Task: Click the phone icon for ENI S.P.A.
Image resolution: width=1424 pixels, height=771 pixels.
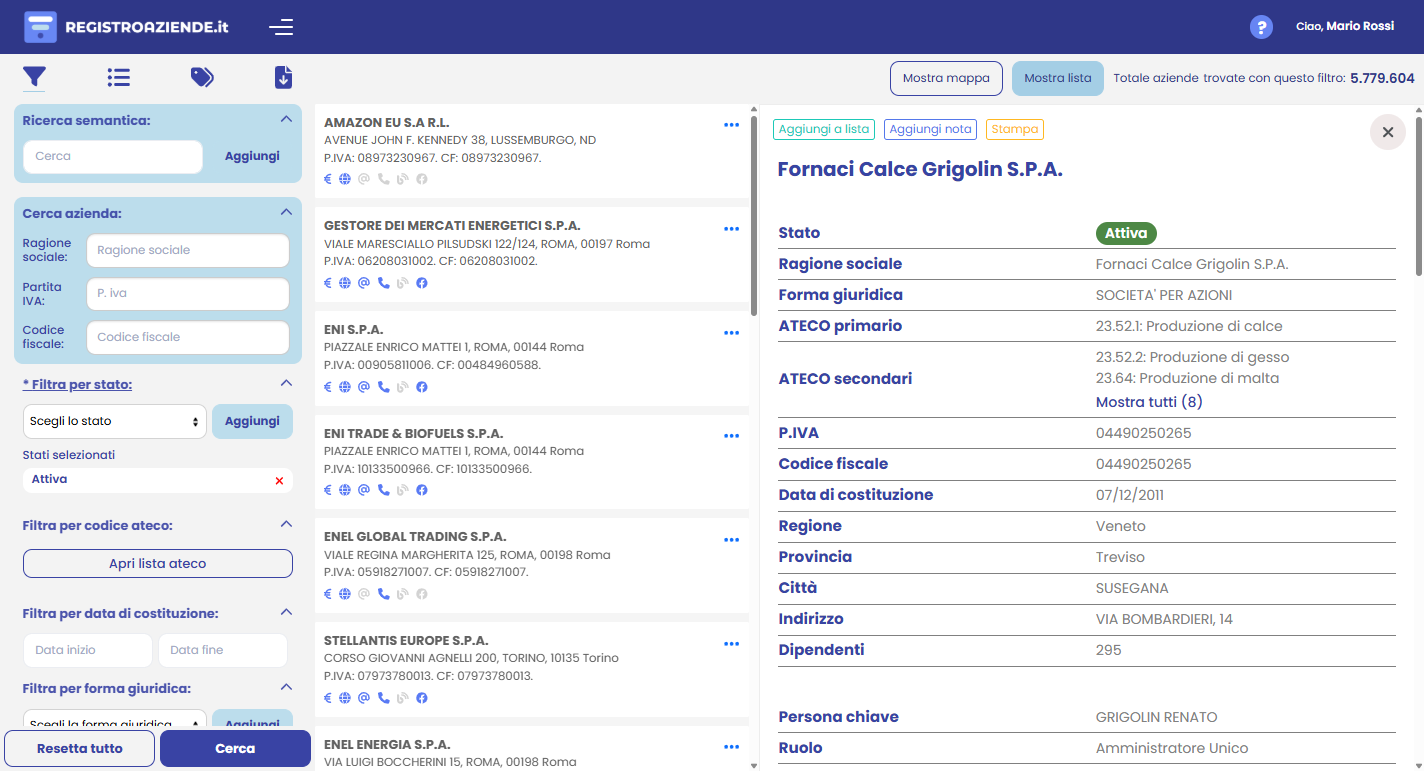Action: [x=383, y=387]
